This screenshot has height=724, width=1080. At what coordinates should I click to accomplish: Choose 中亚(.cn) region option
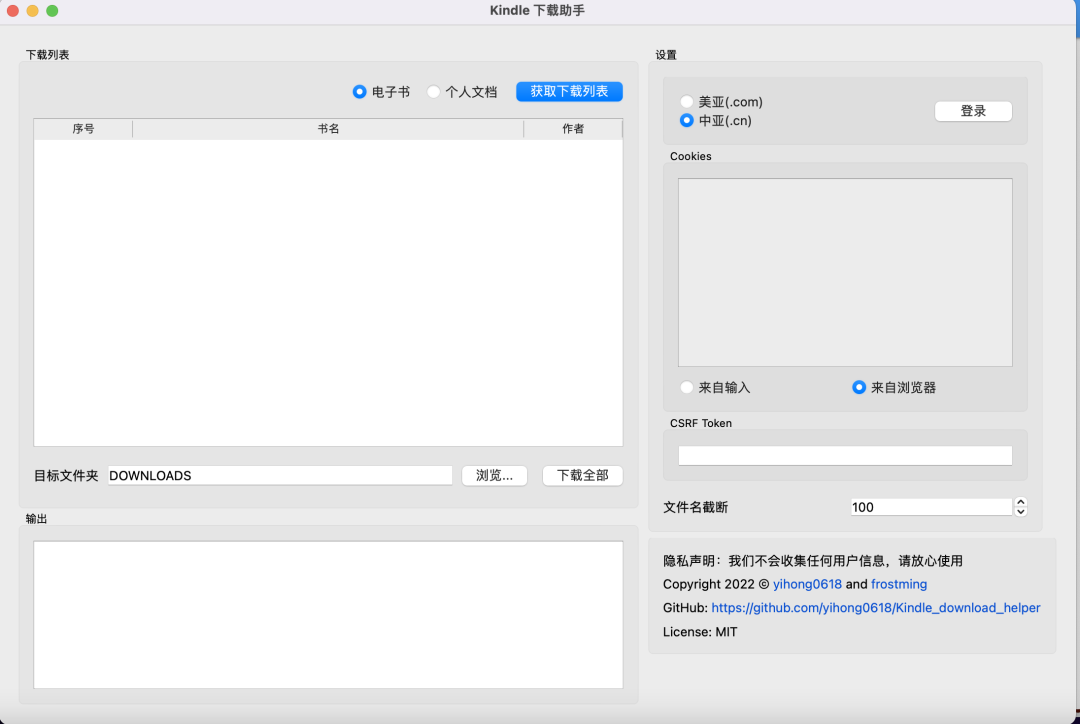pos(687,121)
